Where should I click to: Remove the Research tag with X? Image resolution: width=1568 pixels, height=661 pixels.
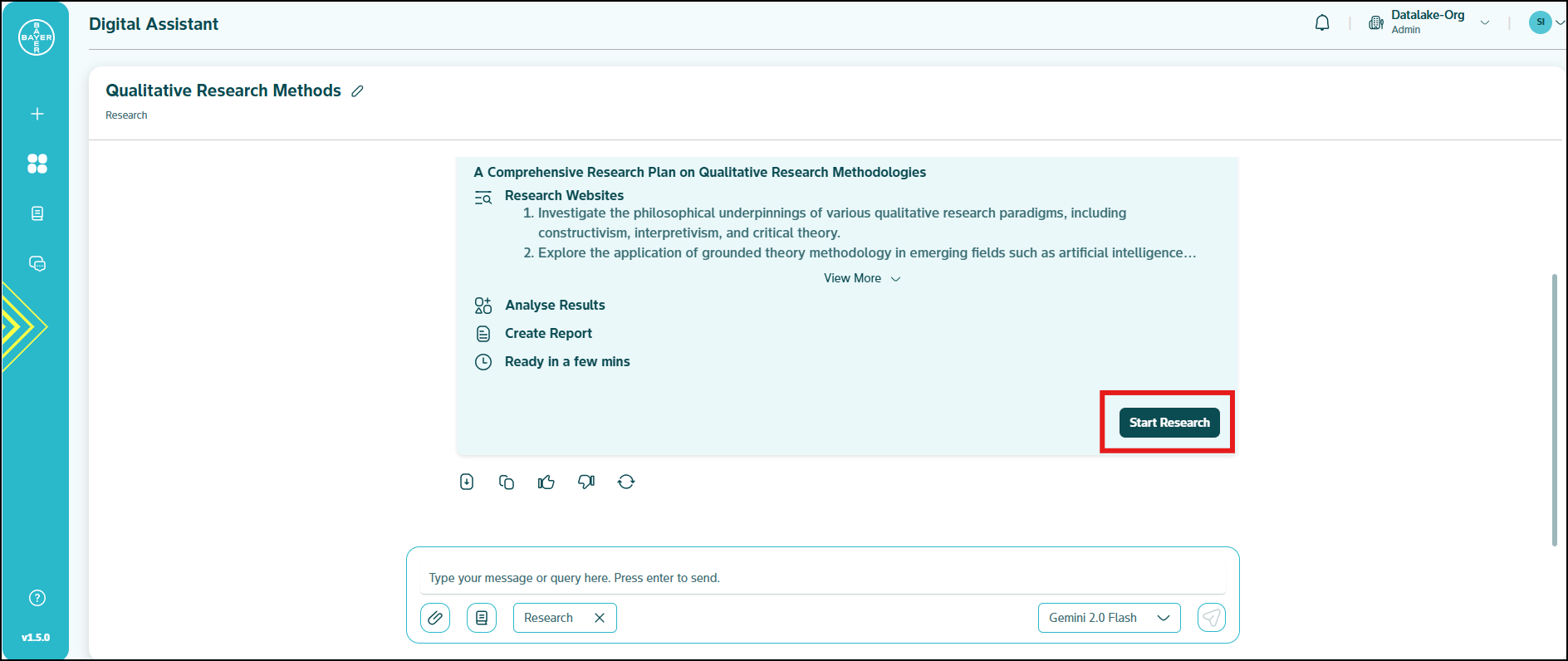[x=600, y=618]
